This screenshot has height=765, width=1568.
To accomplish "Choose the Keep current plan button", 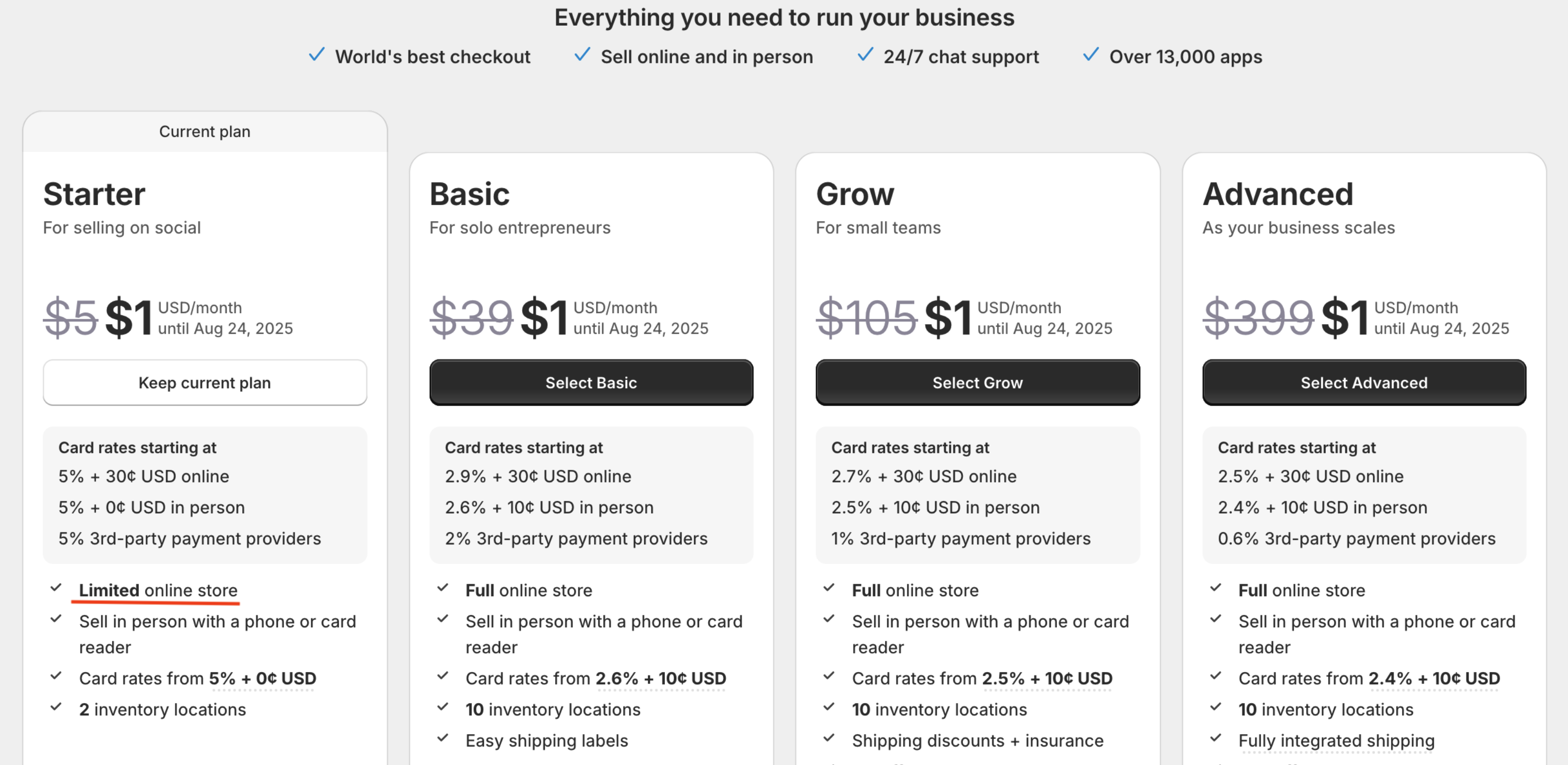I will point(205,382).
